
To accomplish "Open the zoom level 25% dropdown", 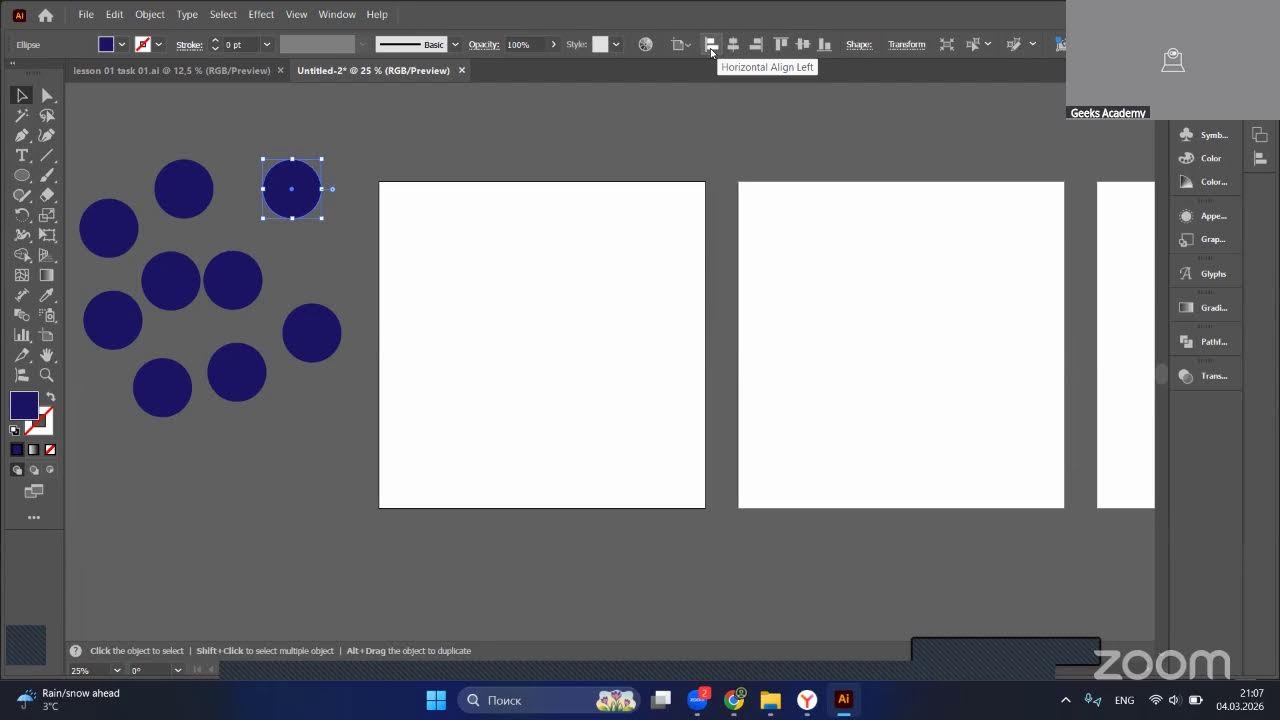I will point(117,670).
